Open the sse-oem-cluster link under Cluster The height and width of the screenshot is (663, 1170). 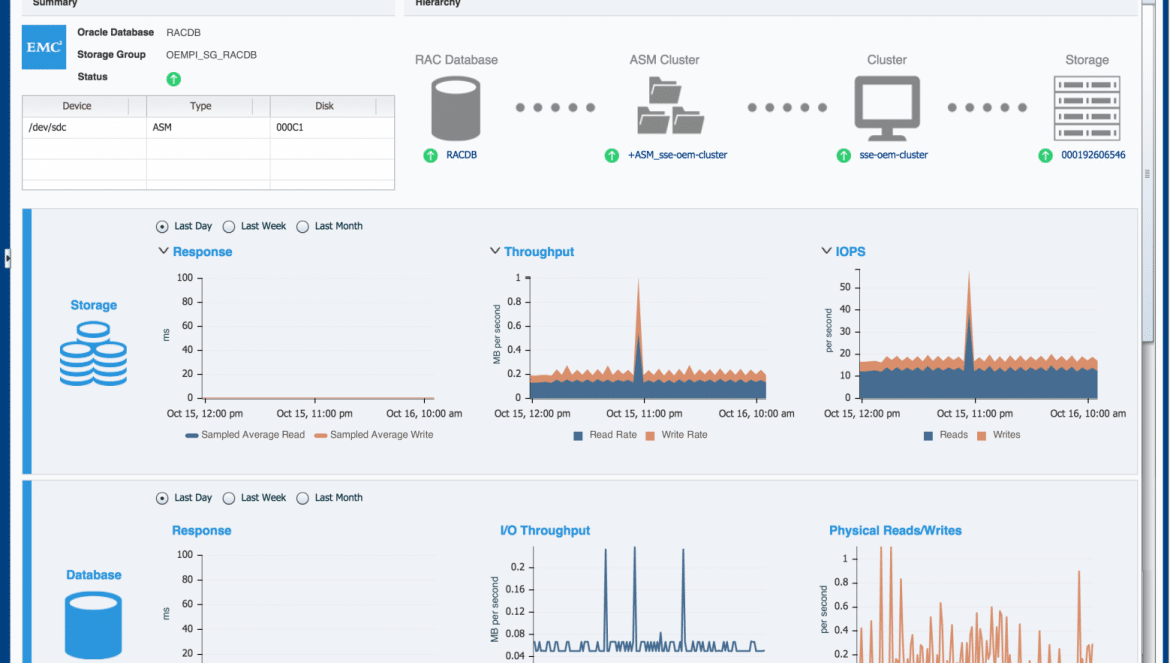[x=894, y=155]
